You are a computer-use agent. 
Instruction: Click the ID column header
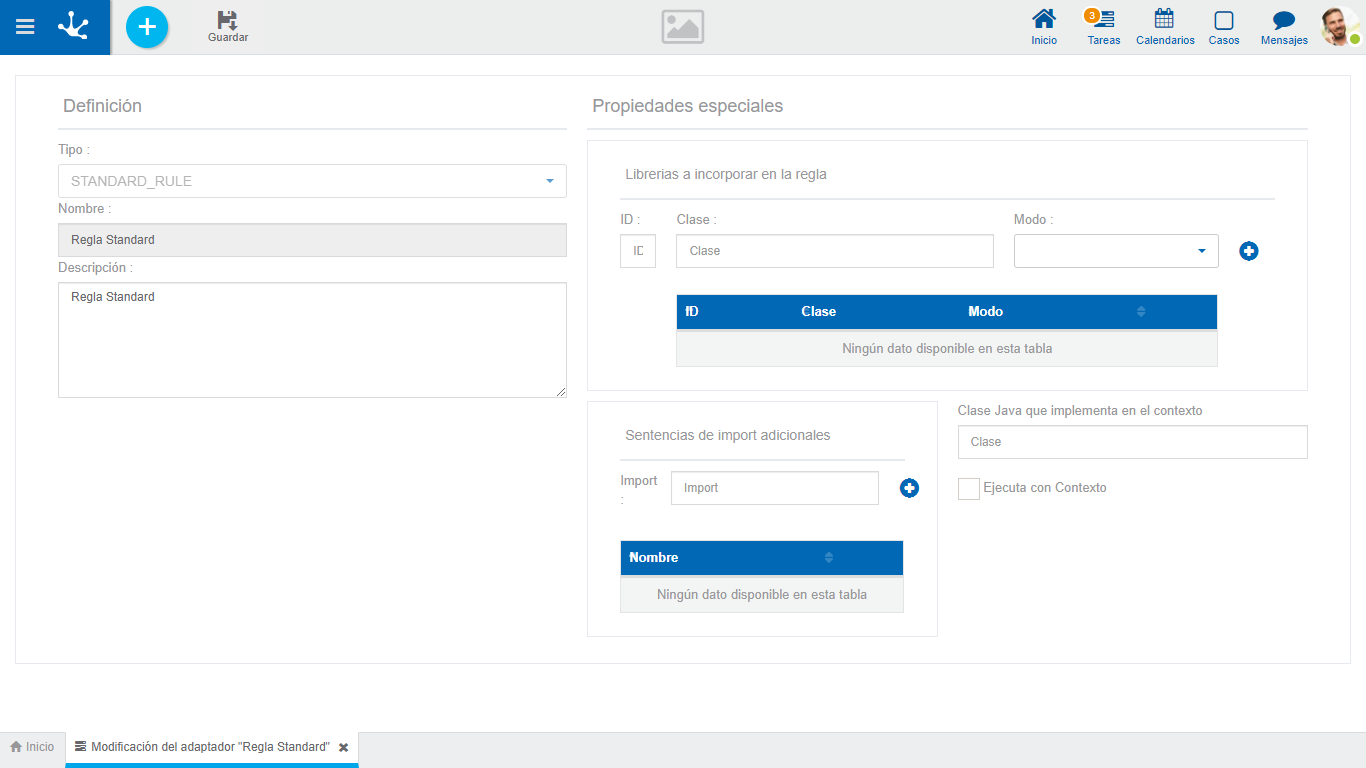coord(692,312)
